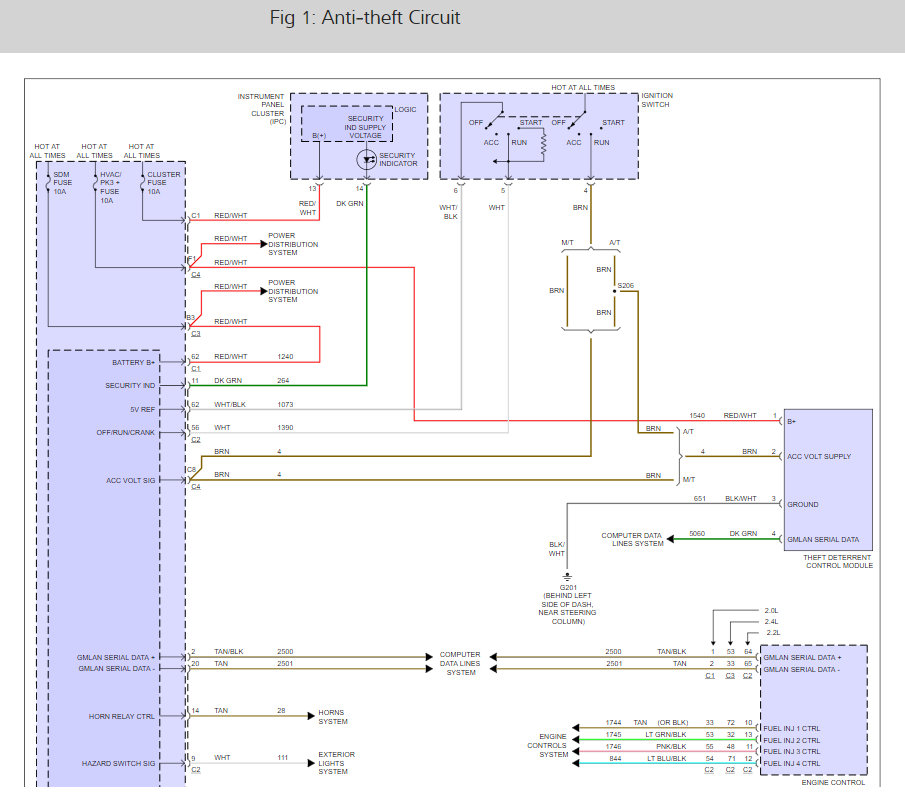Click the 'ENGINE CONTROLS SYSTEM' label
The image size is (905, 804).
tap(548, 745)
